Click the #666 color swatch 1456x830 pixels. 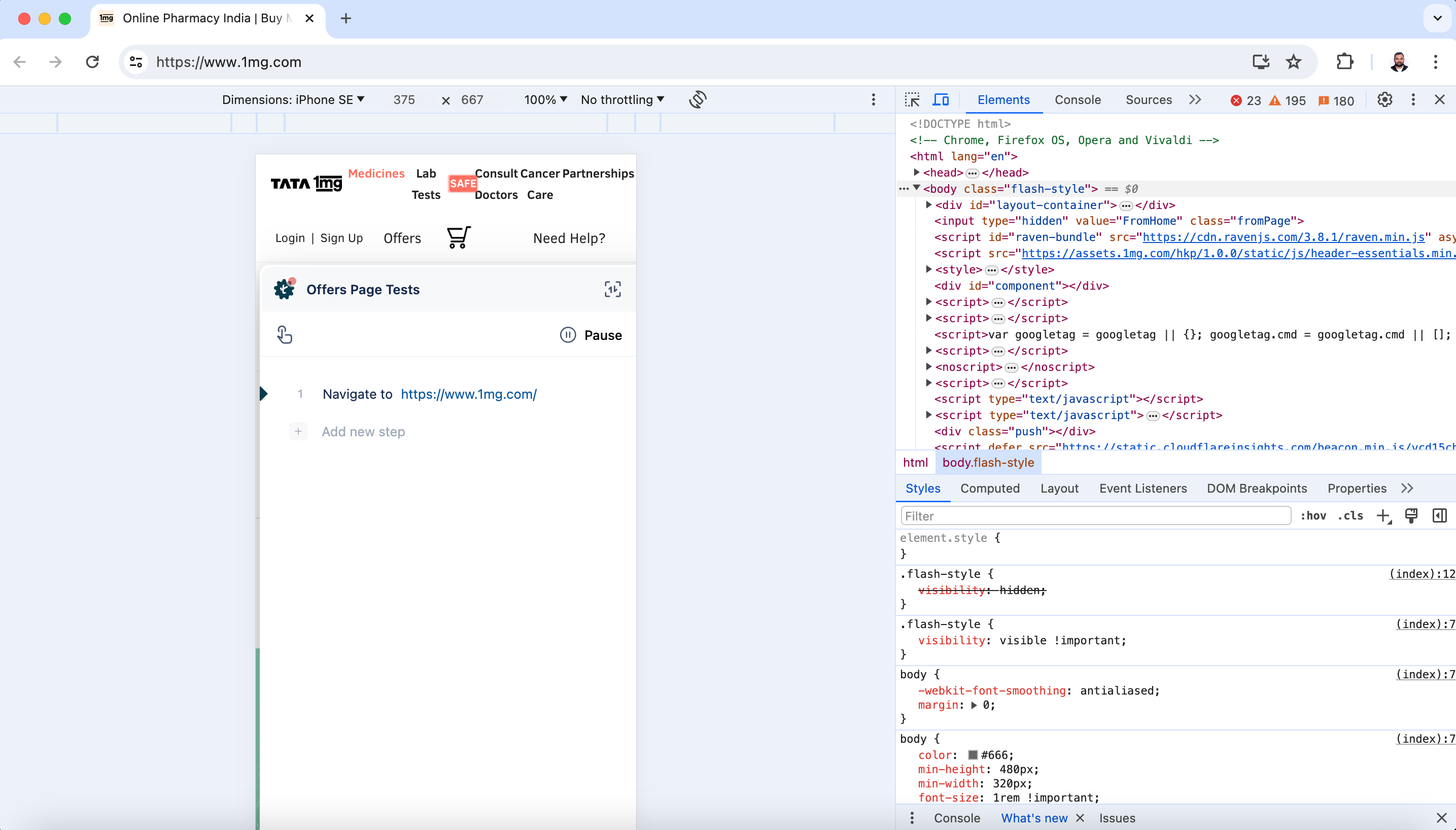tap(973, 755)
